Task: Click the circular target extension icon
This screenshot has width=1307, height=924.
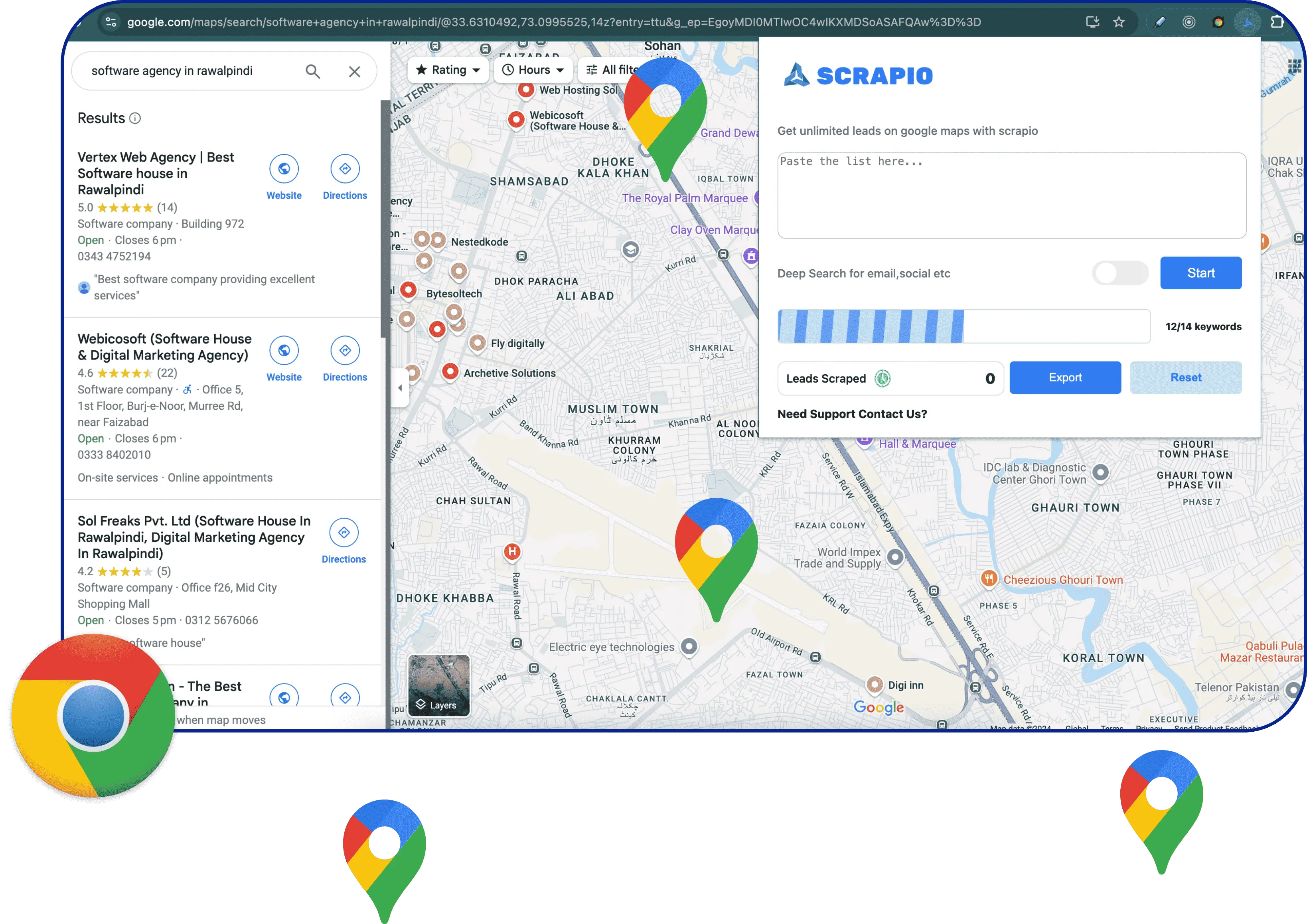Action: (x=1189, y=22)
